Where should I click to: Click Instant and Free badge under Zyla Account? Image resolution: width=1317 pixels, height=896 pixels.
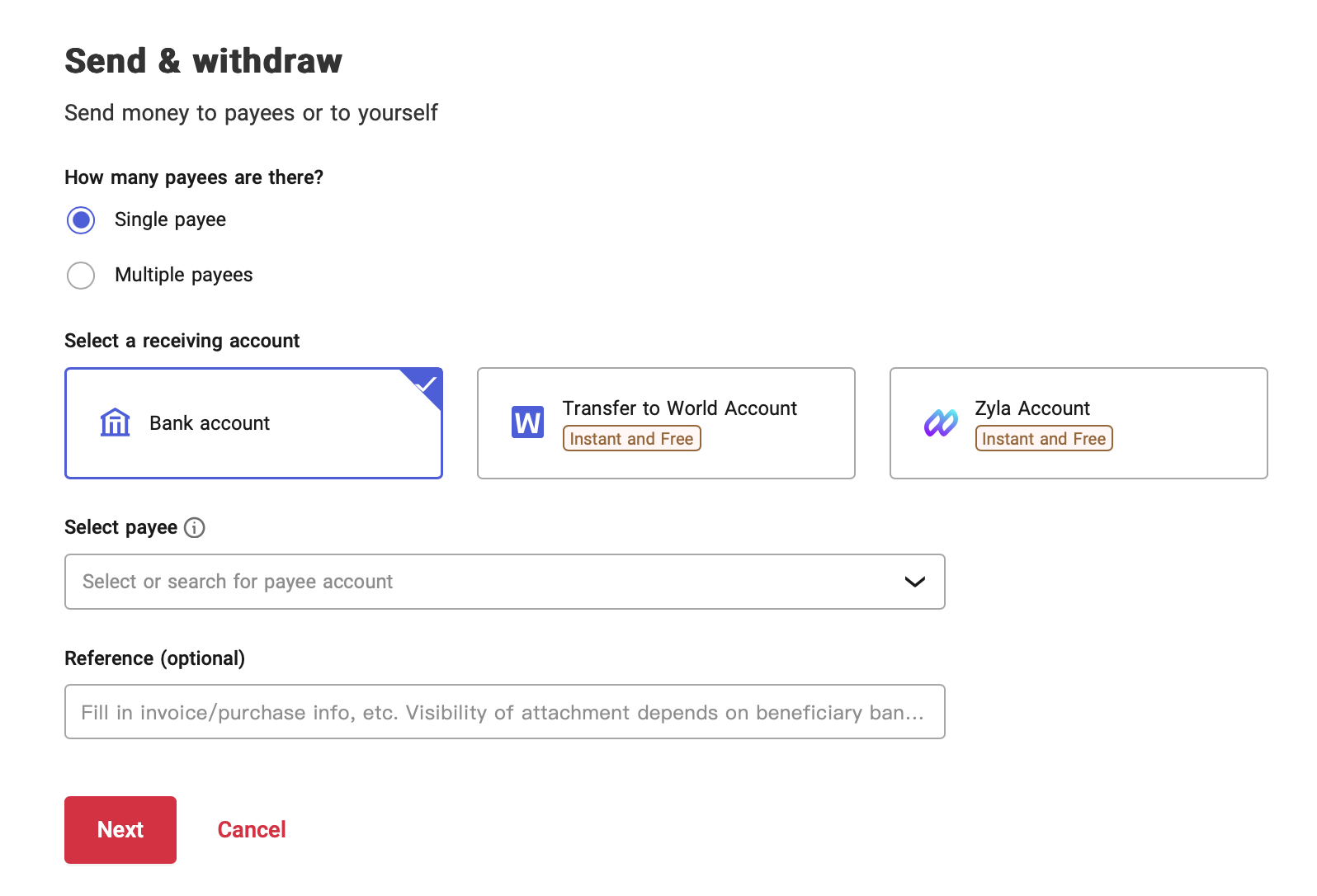coord(1044,439)
